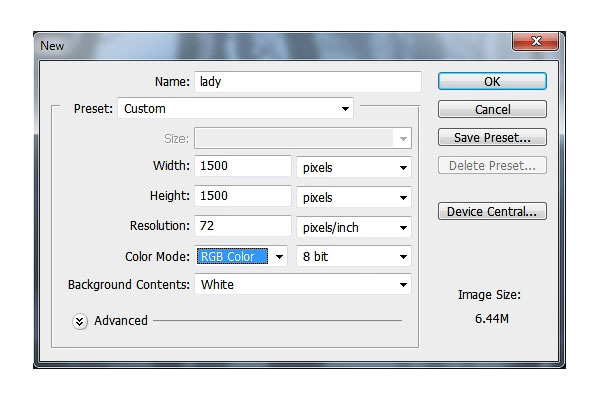Open the Background Contents White dropdown
The height and width of the screenshot is (400, 600).
click(x=303, y=284)
